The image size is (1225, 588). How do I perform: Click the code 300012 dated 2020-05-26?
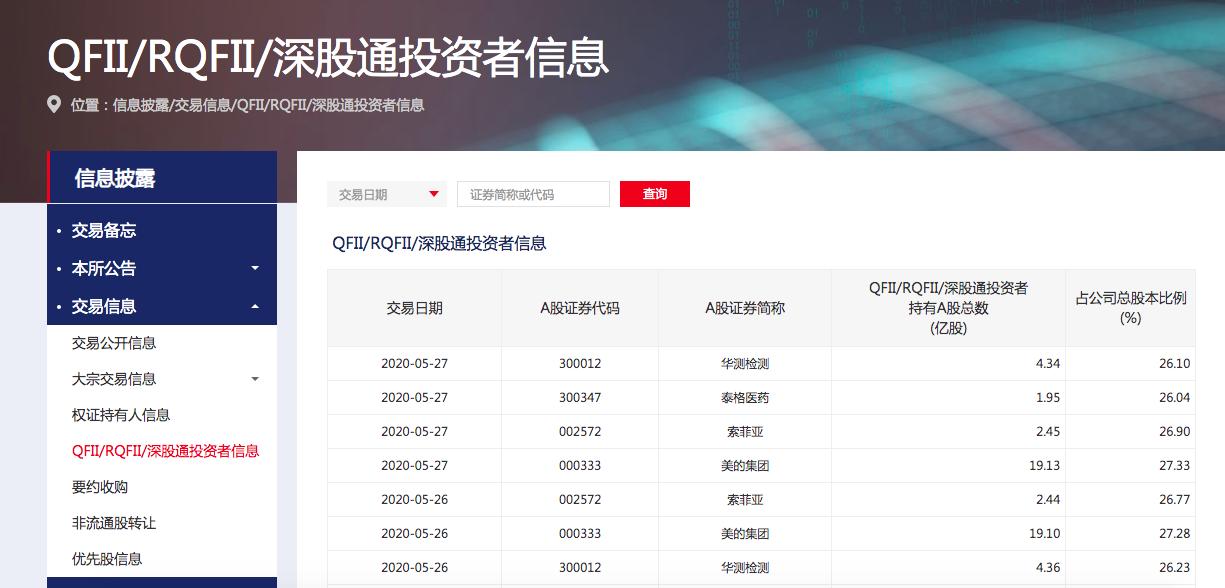click(580, 568)
